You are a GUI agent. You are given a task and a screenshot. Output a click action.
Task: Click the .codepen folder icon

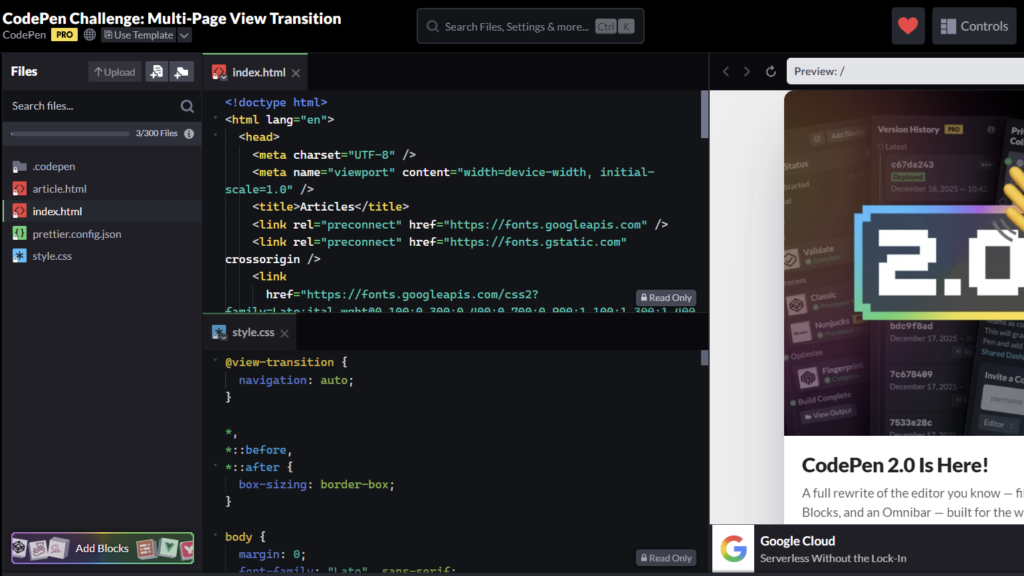click(x=20, y=167)
